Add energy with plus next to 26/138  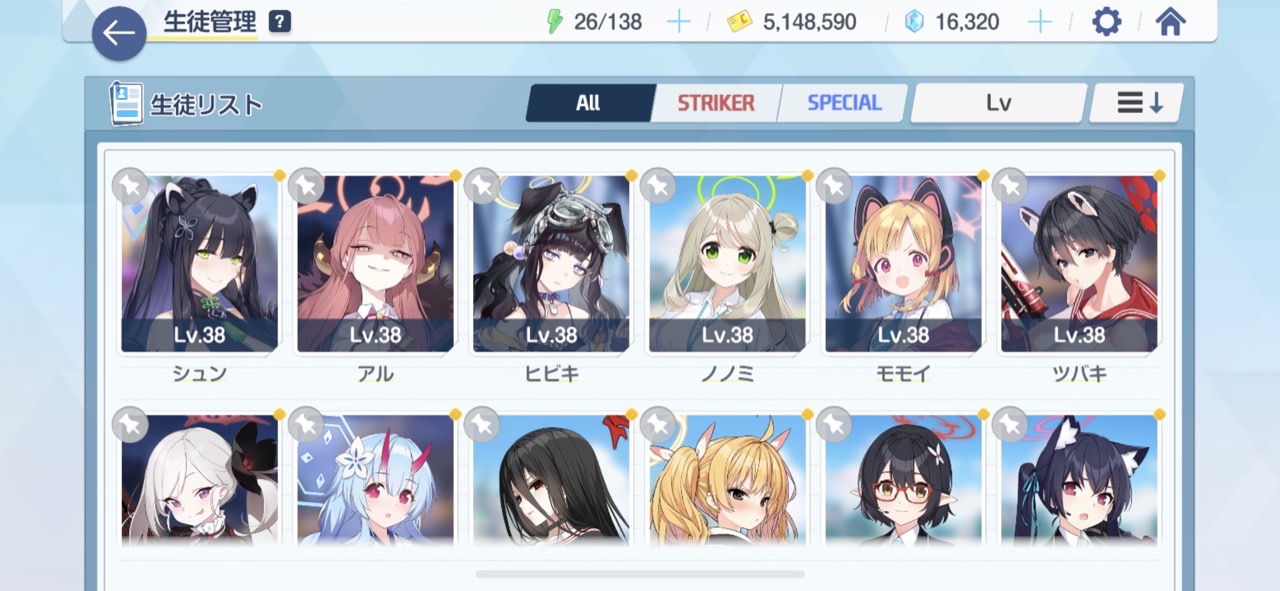click(x=679, y=22)
